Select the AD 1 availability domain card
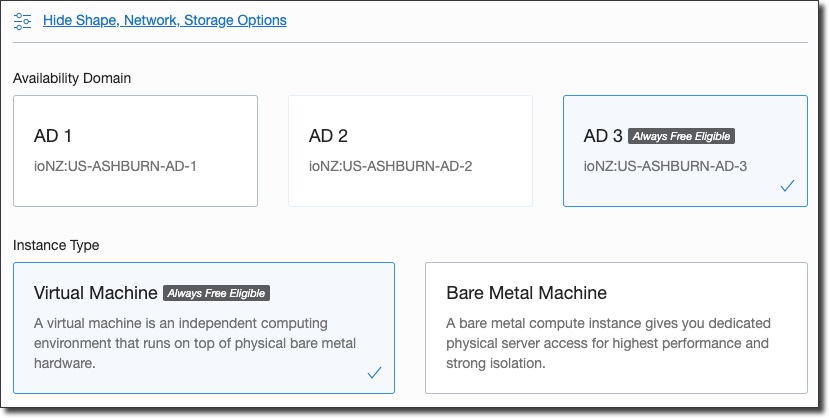Viewport: 829px width, 418px height. [x=135, y=151]
